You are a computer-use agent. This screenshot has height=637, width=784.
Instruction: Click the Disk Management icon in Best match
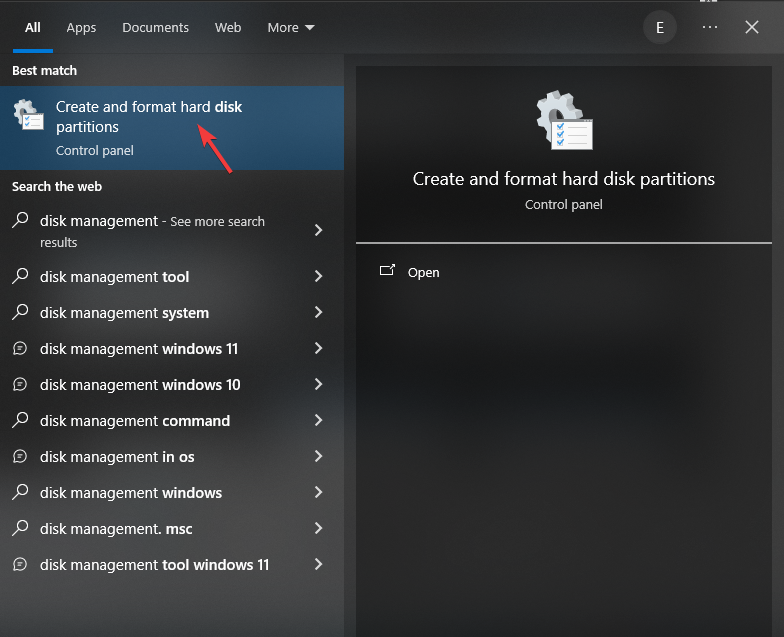pos(28,115)
